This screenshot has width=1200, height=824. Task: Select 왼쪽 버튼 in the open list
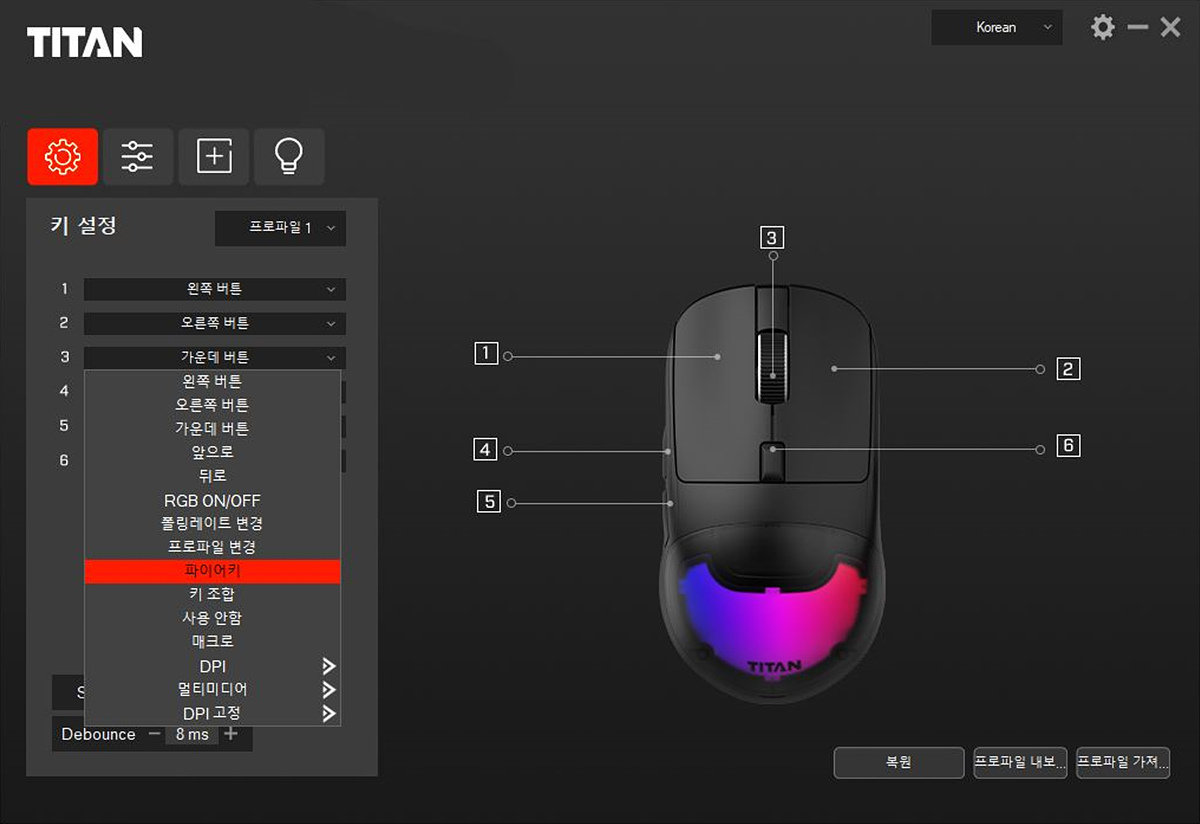tap(213, 381)
